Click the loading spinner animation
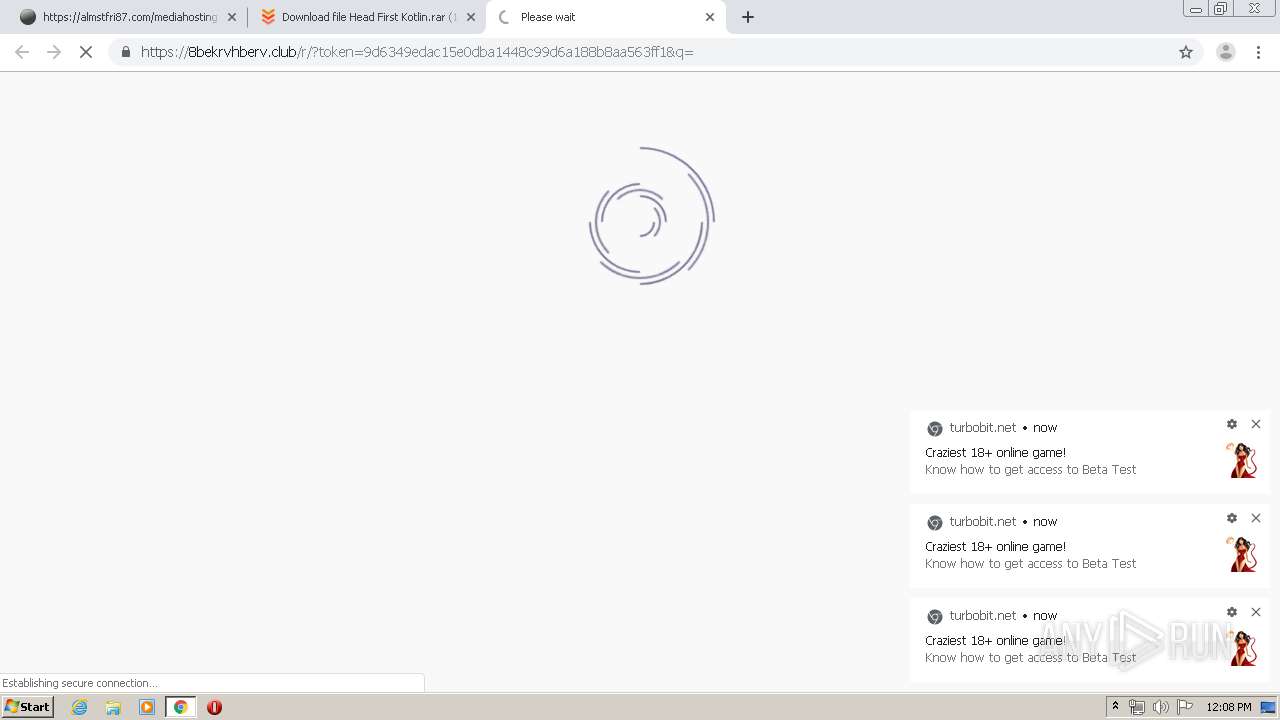1280x720 pixels. tap(651, 216)
